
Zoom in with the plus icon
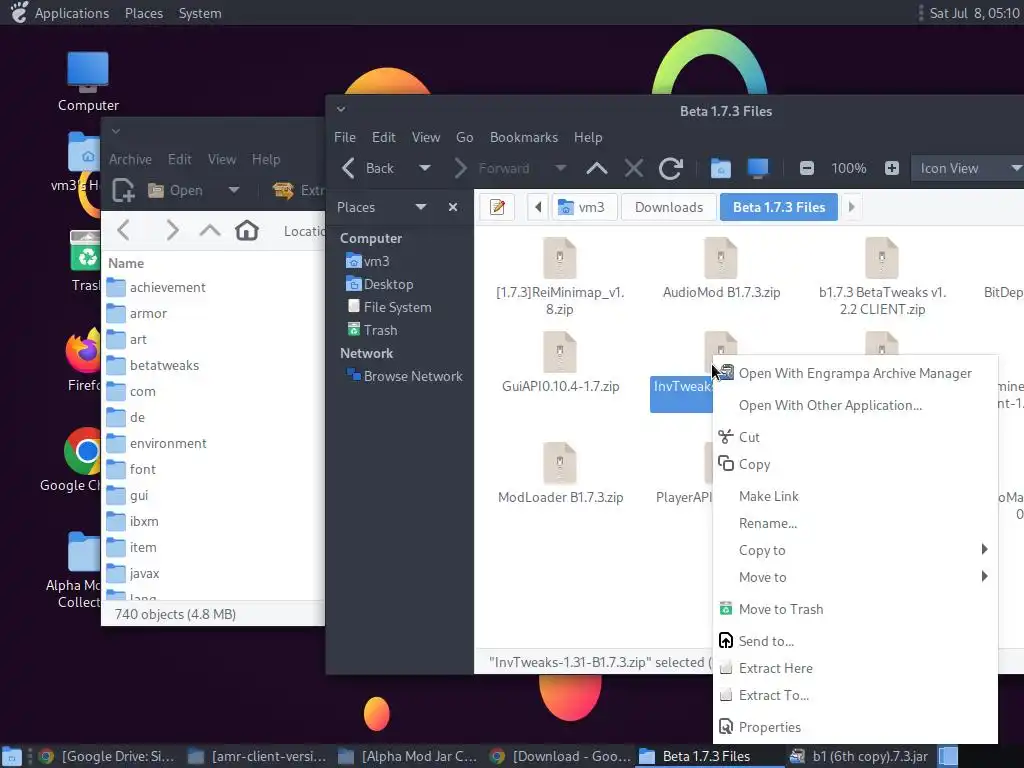point(891,168)
